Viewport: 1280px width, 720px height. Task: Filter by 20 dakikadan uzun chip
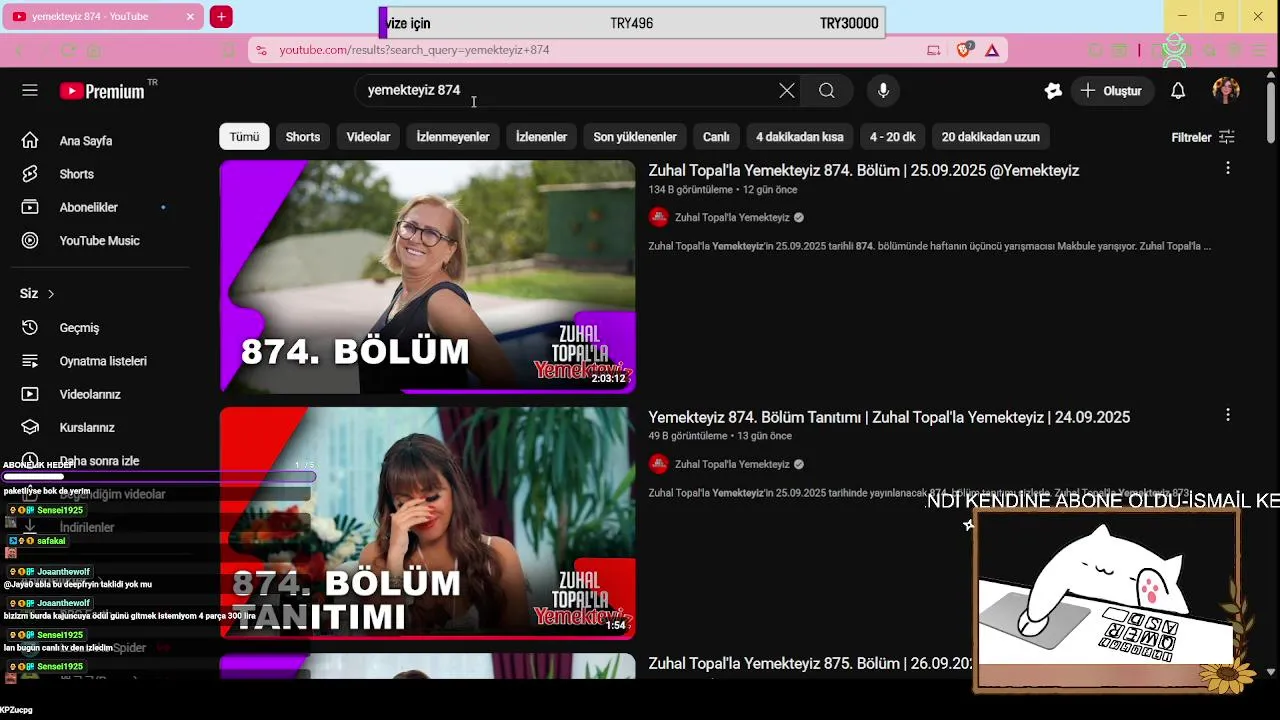(991, 137)
